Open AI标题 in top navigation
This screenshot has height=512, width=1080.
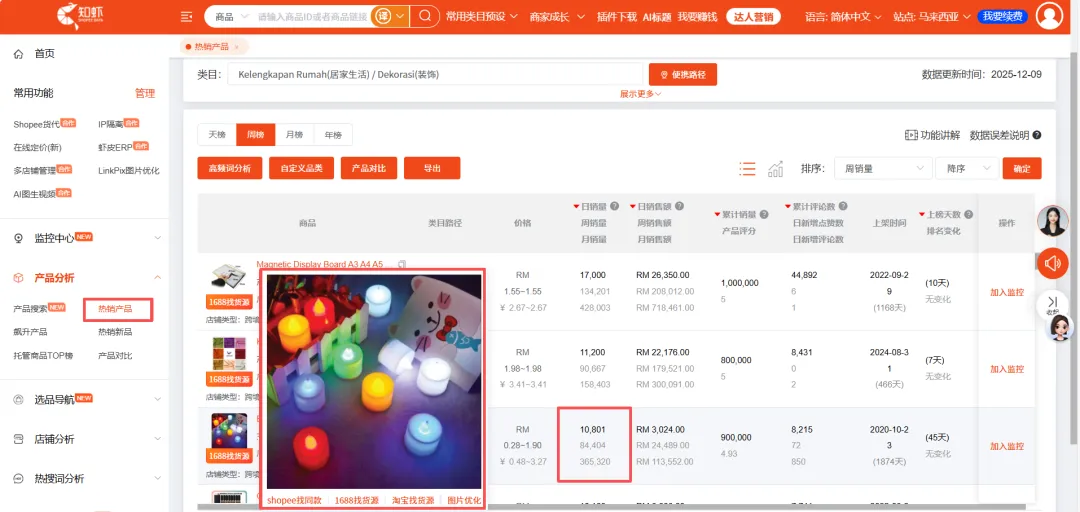[657, 17]
